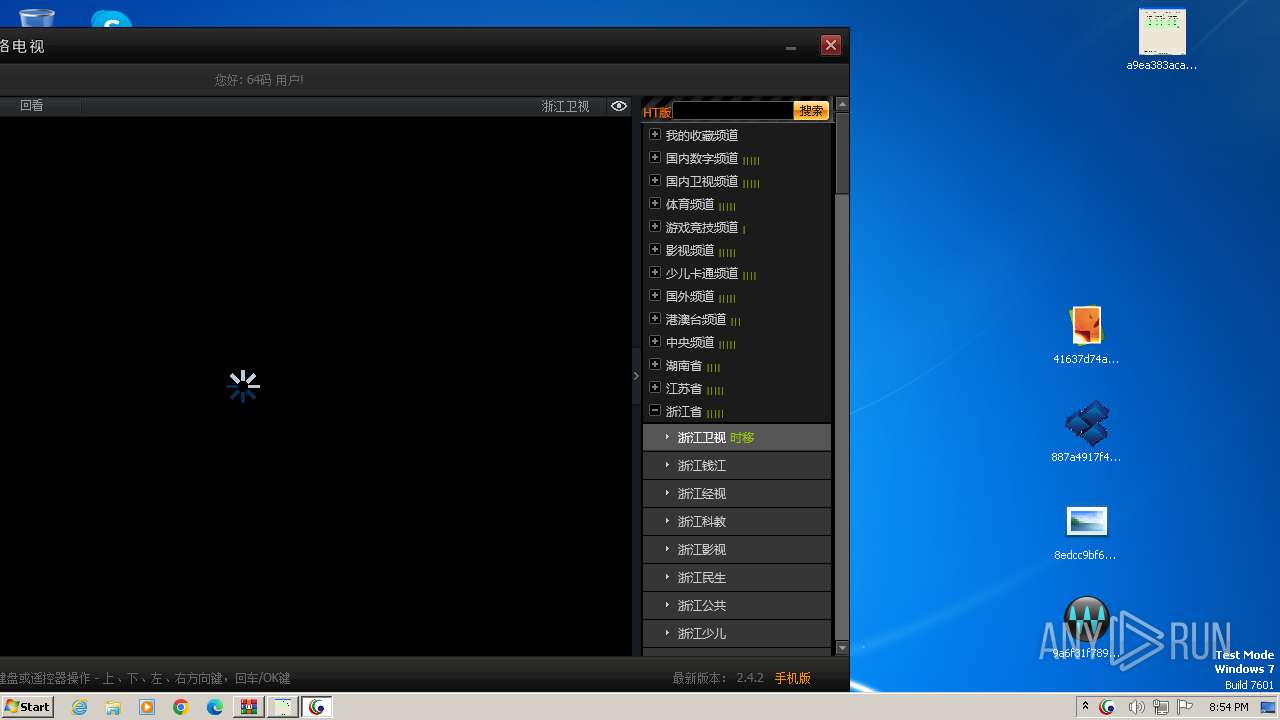Open WinRAR taskbar button
This screenshot has width=1280, height=720.
coord(249,707)
